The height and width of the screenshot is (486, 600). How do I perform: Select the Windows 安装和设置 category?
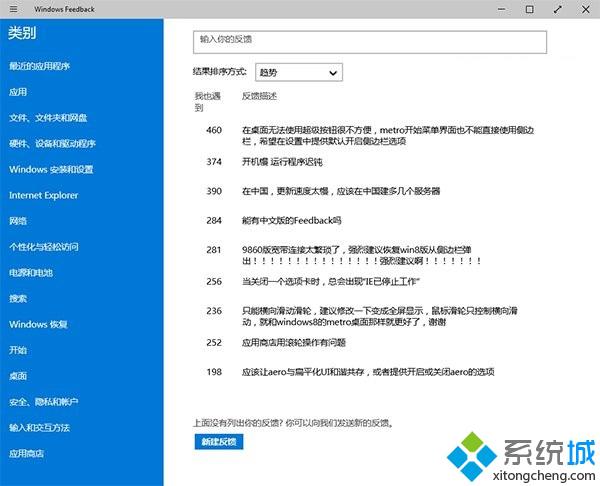point(51,170)
